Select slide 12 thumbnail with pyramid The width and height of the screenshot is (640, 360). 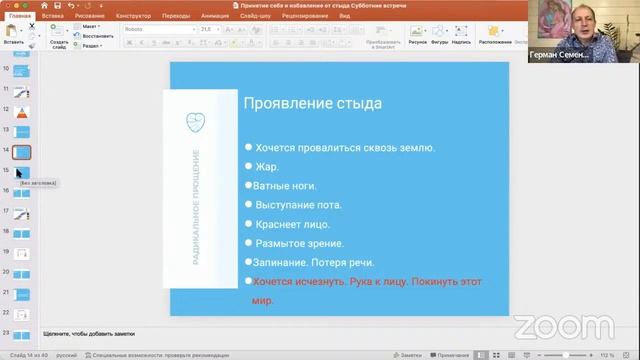click(x=22, y=112)
